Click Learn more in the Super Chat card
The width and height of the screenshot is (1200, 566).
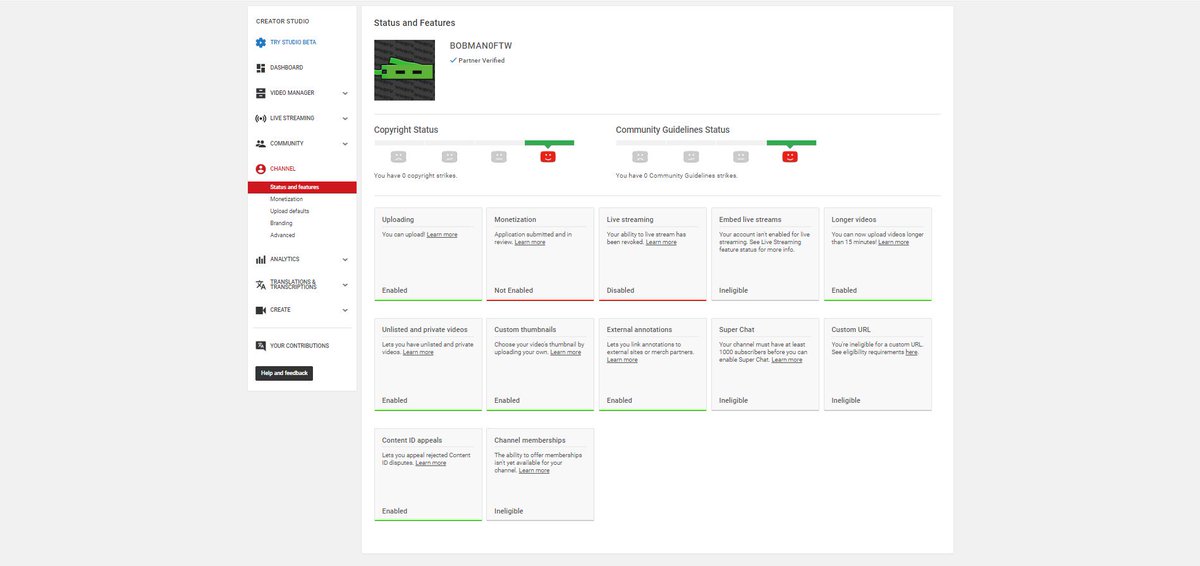[x=787, y=359]
